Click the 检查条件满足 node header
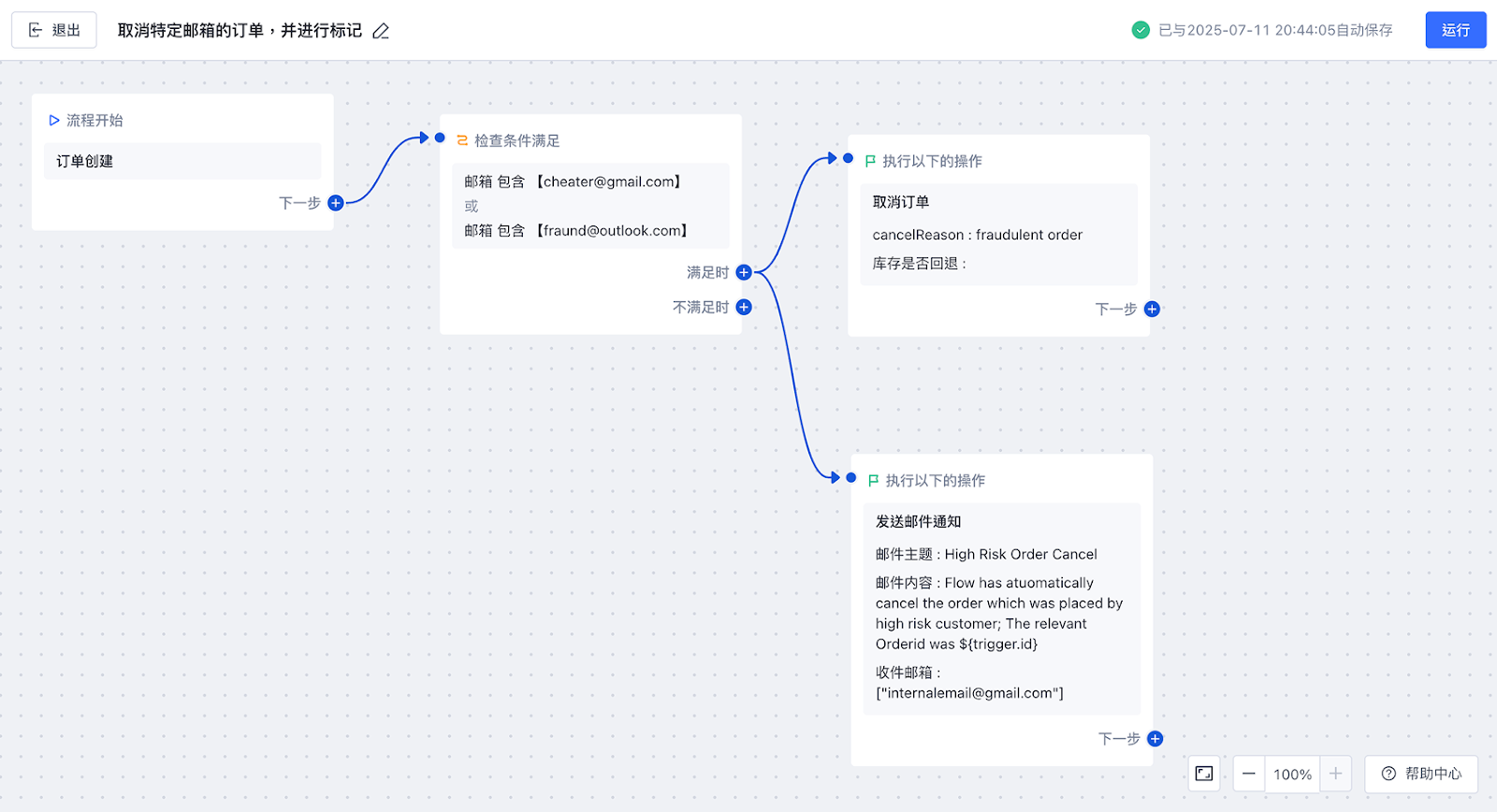This screenshot has height=812, width=1497. pos(516,140)
